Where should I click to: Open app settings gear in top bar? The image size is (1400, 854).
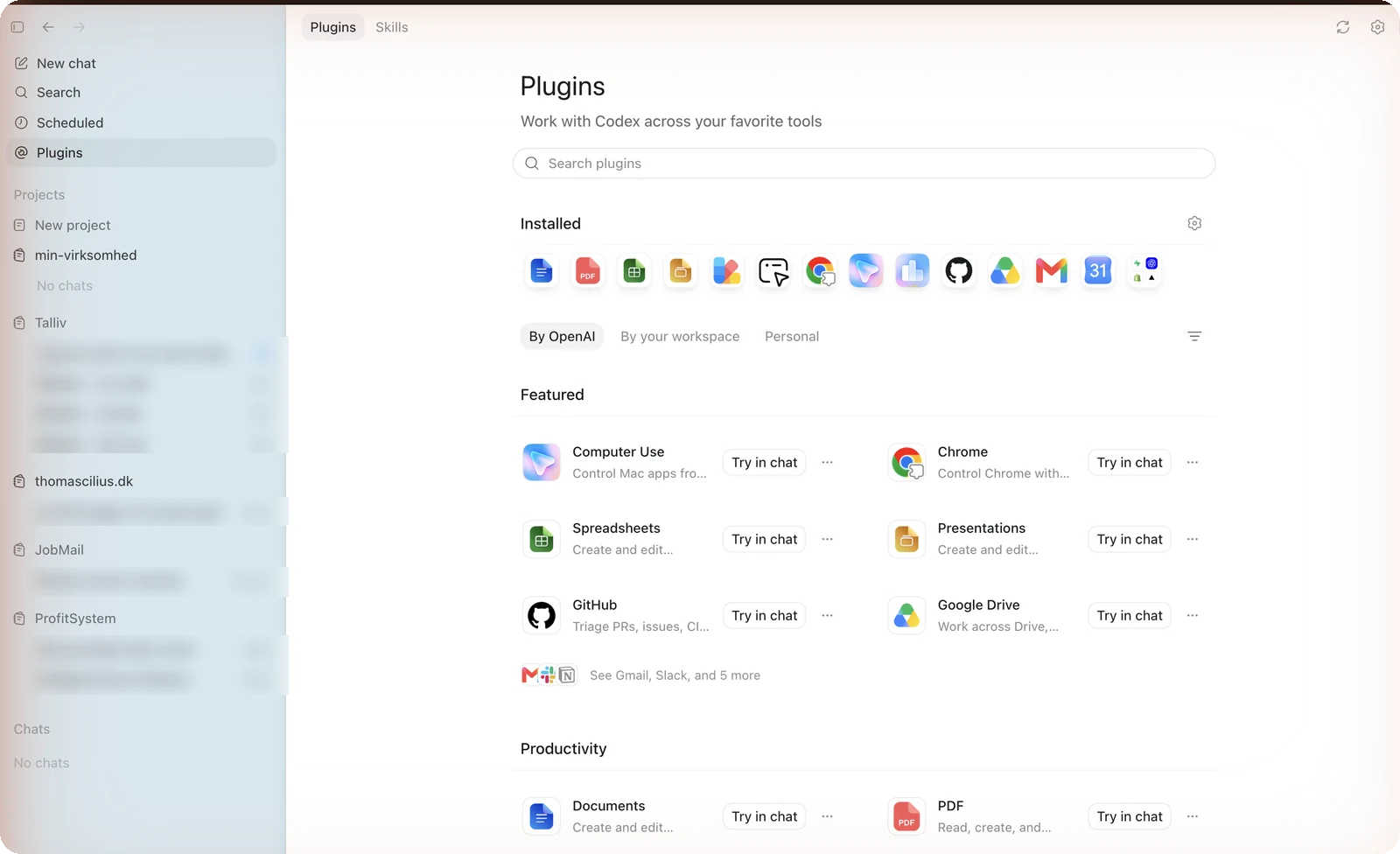(x=1377, y=27)
